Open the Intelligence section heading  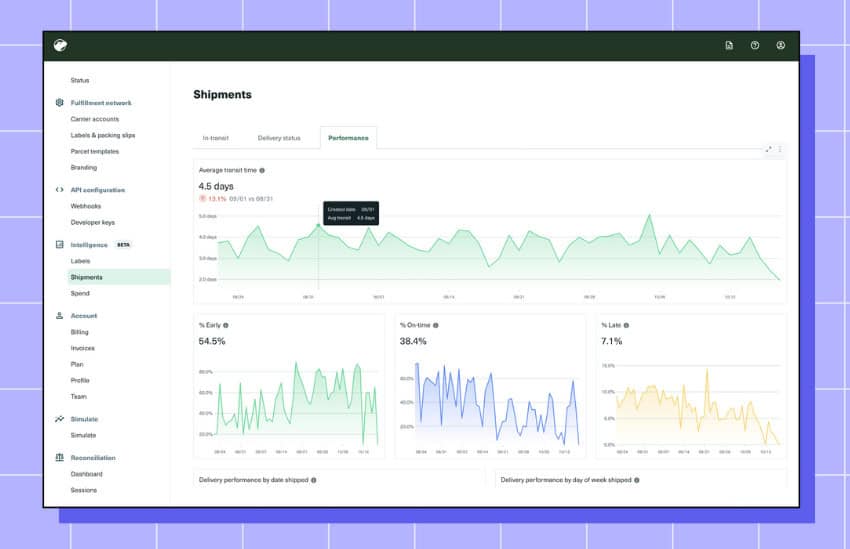click(x=89, y=245)
